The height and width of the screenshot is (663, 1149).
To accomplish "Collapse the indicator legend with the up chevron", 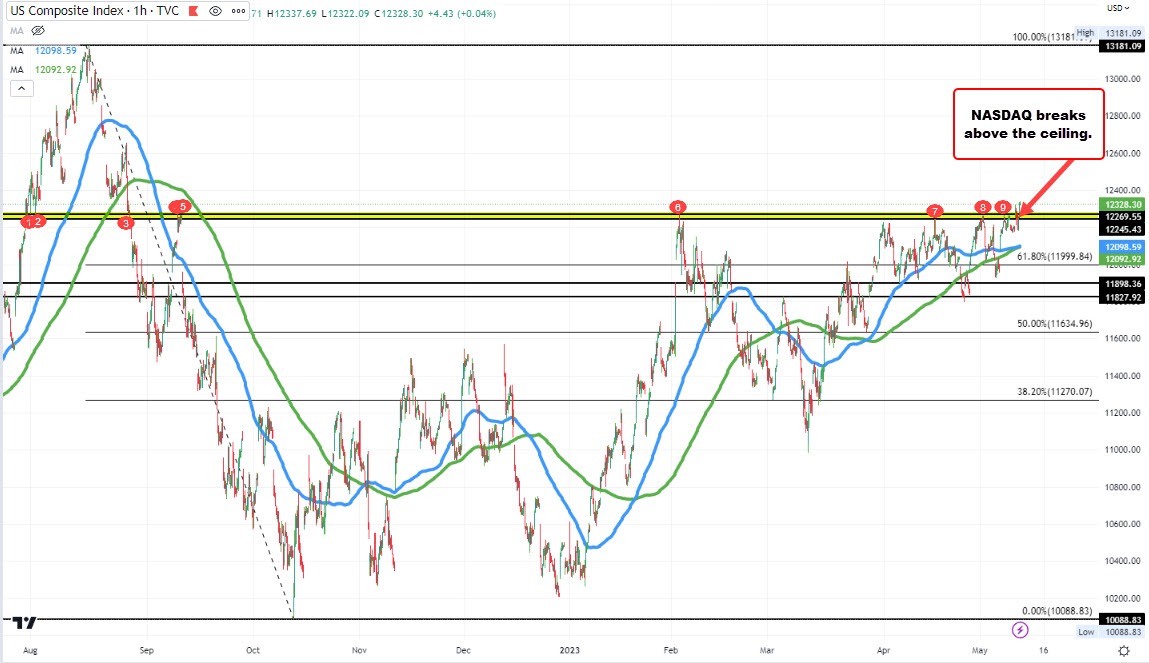I will click(x=21, y=89).
